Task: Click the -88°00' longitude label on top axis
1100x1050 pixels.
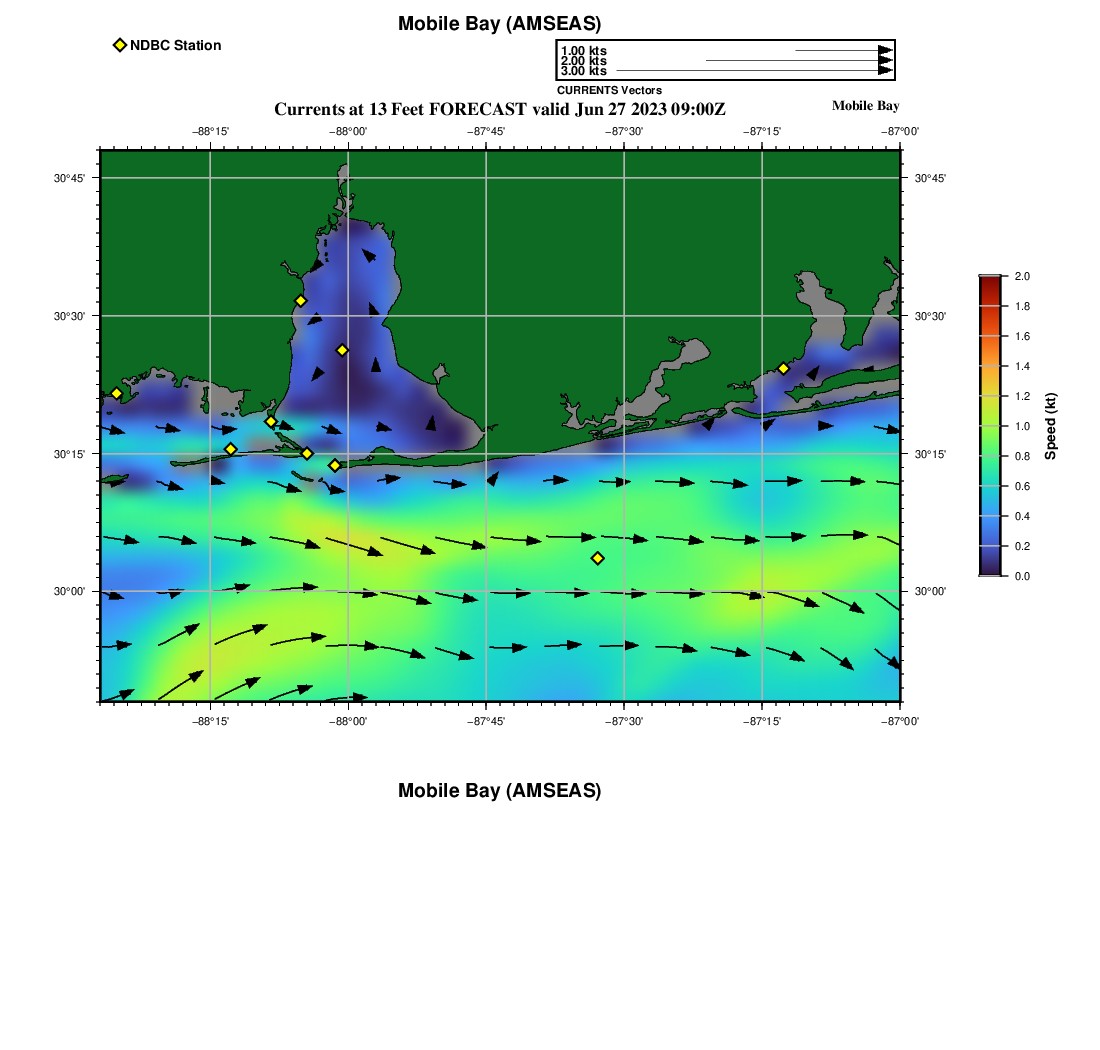Action: click(x=348, y=131)
